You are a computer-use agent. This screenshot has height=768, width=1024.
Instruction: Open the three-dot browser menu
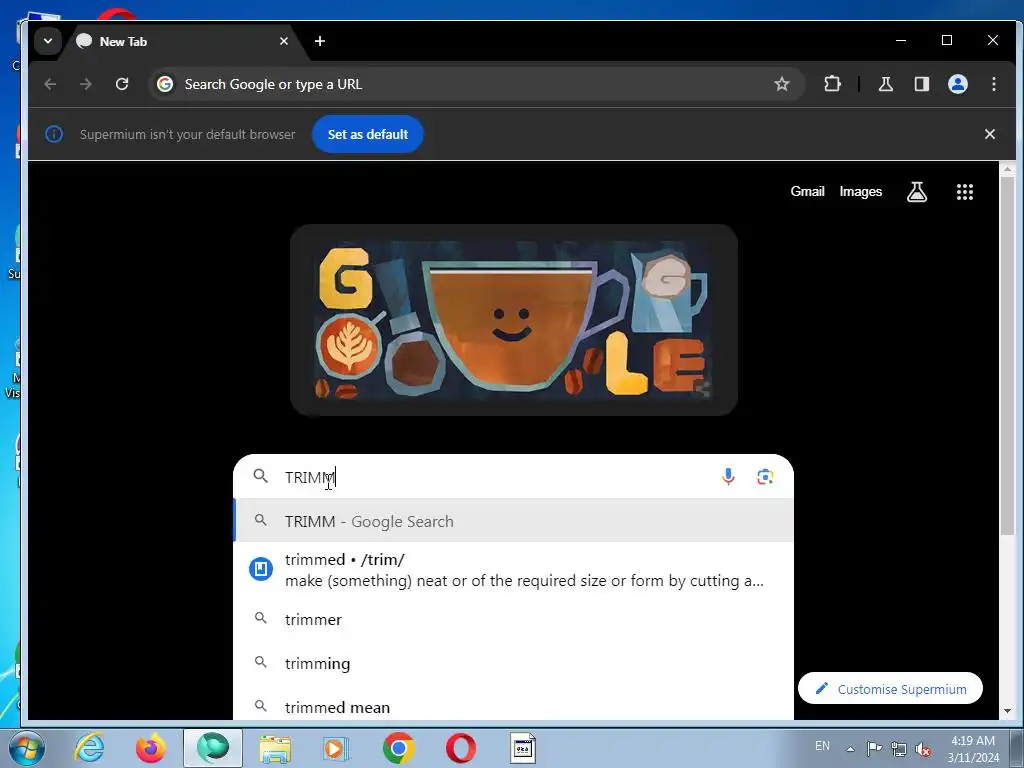pos(993,84)
